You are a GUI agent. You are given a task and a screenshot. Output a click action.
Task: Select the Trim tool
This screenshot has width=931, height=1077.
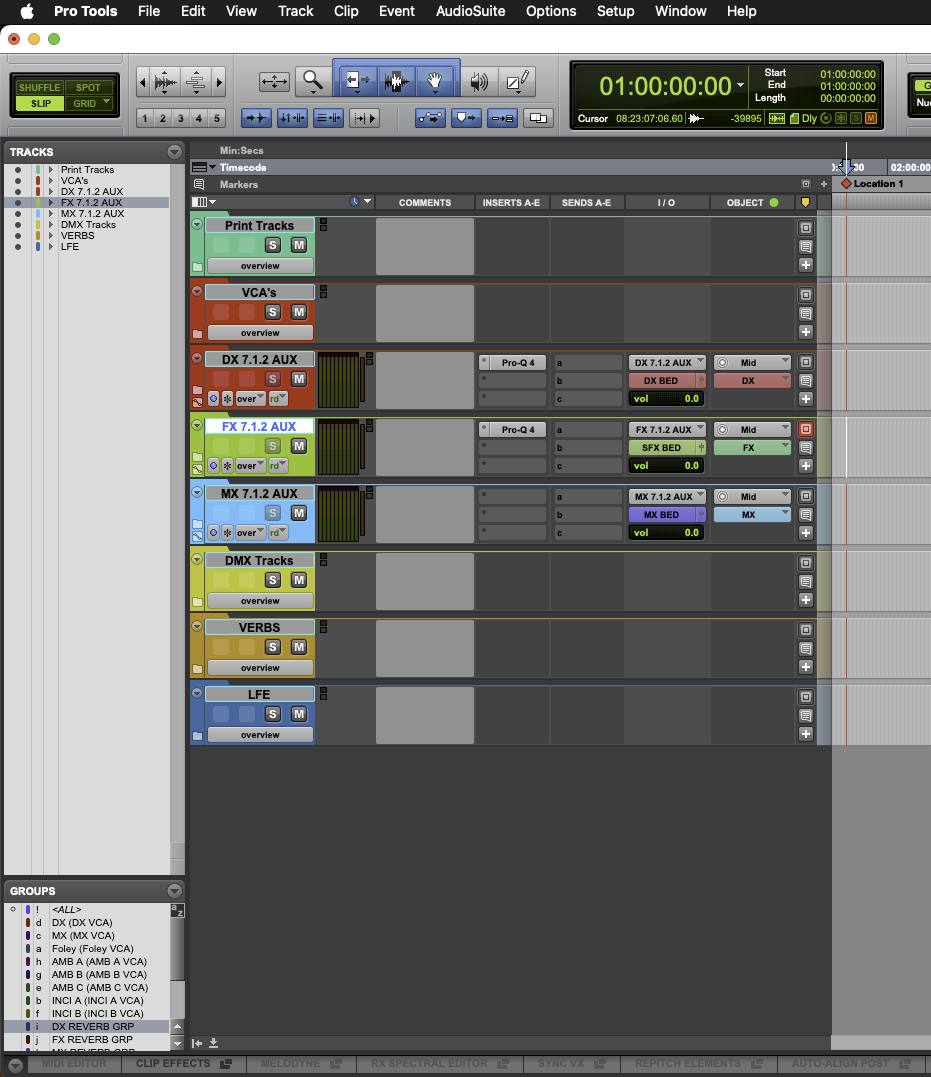coord(357,82)
